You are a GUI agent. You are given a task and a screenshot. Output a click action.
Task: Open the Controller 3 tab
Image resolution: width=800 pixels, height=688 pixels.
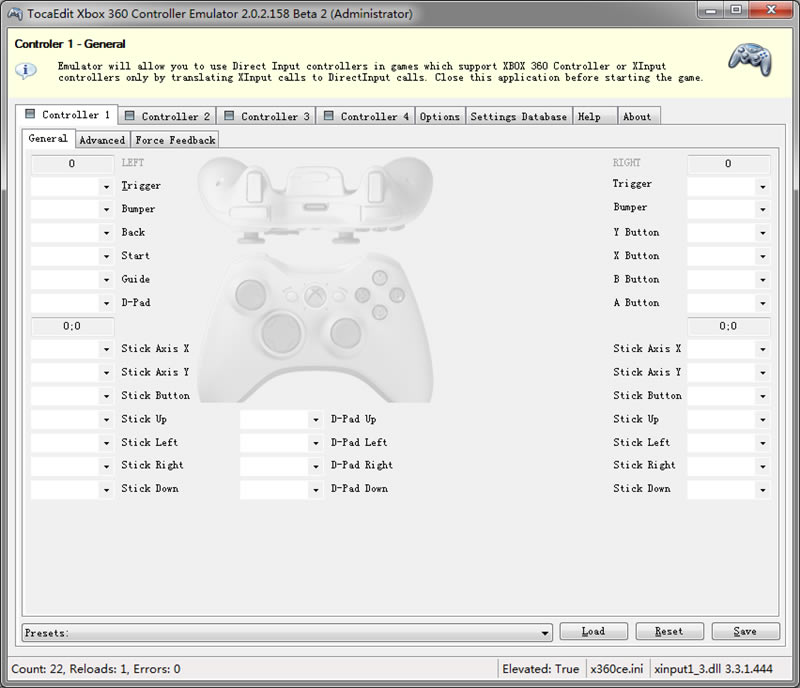point(266,116)
